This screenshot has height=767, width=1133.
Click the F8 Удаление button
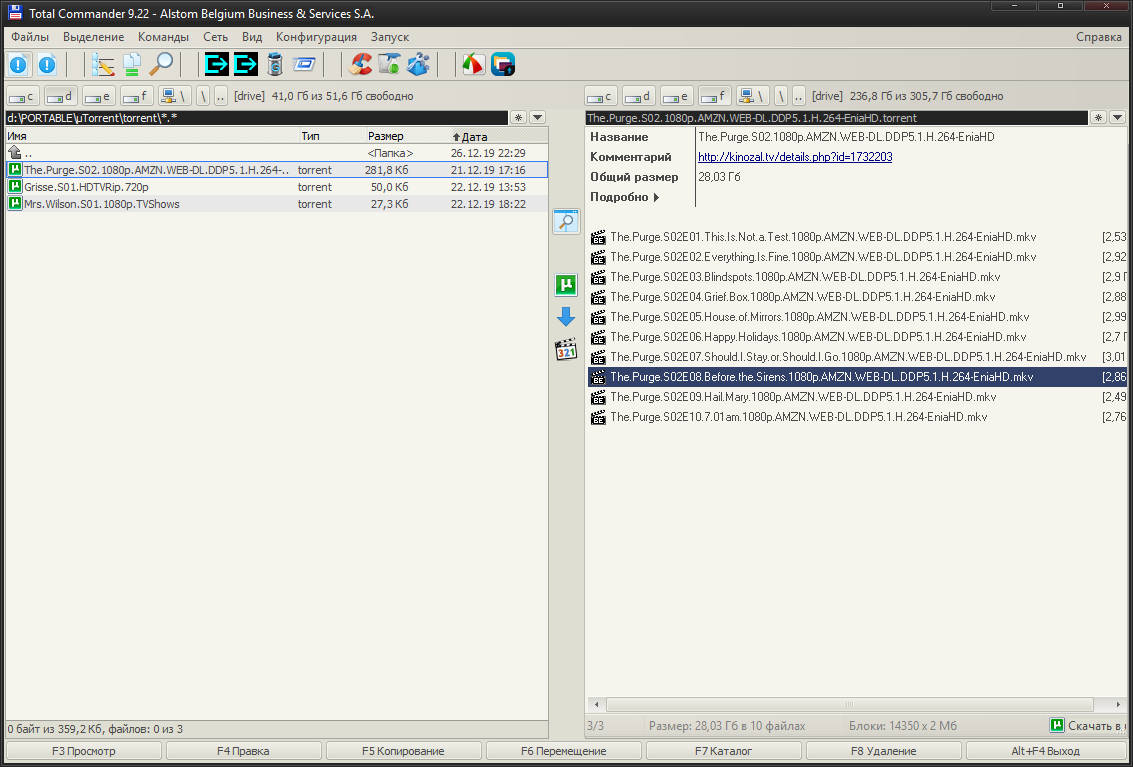pos(884,751)
